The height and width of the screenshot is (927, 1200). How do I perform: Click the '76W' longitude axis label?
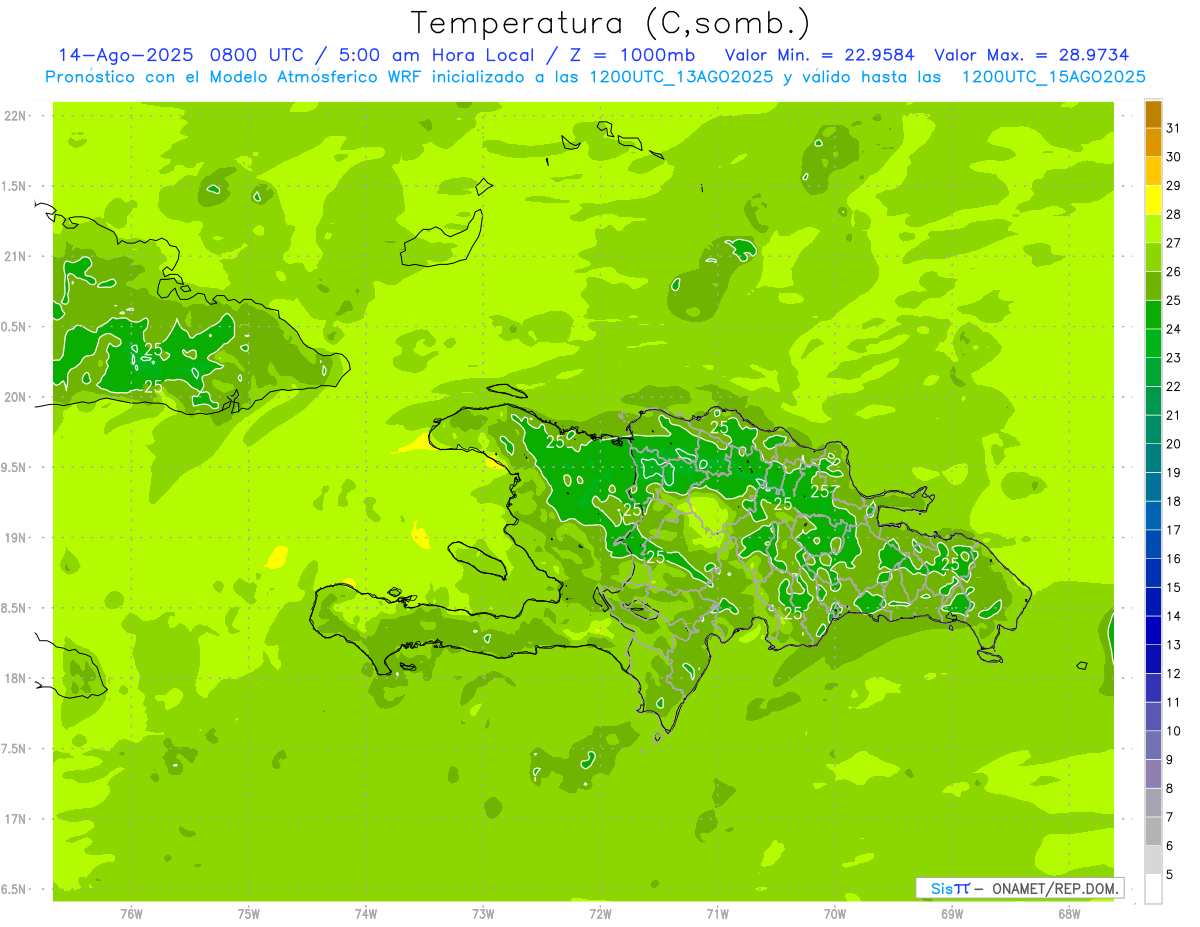coord(131,914)
